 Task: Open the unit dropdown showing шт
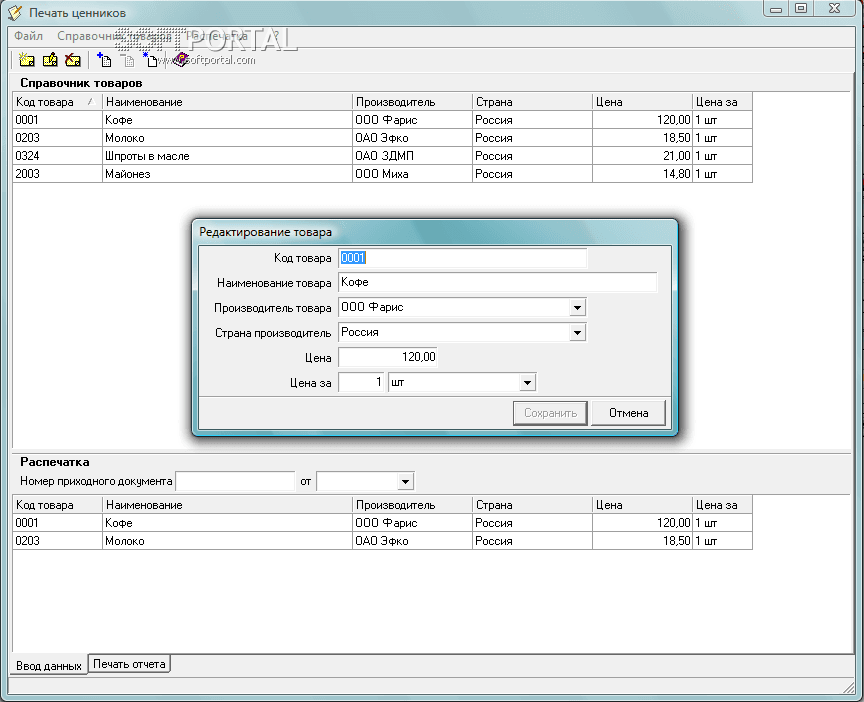[527, 382]
